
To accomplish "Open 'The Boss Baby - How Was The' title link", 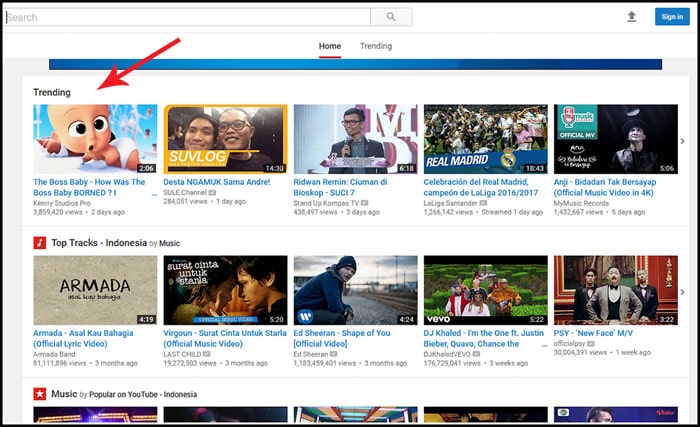I will point(89,188).
